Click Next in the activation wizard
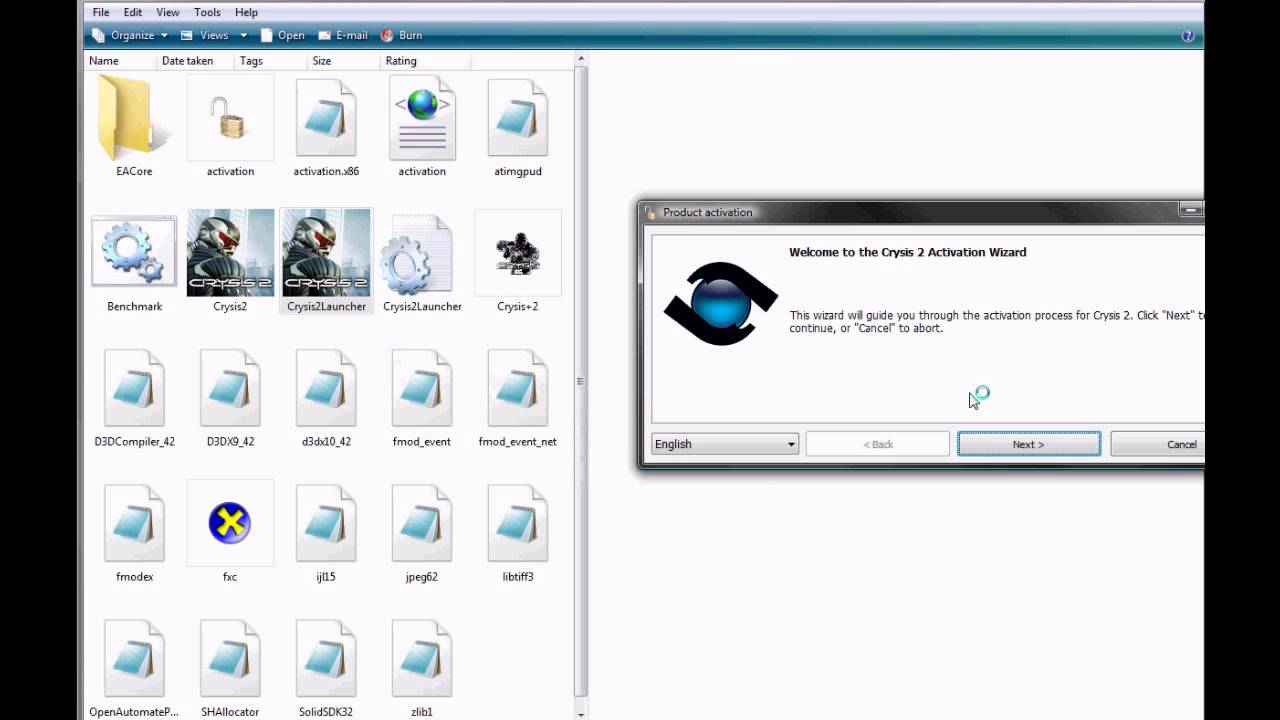 1029,444
